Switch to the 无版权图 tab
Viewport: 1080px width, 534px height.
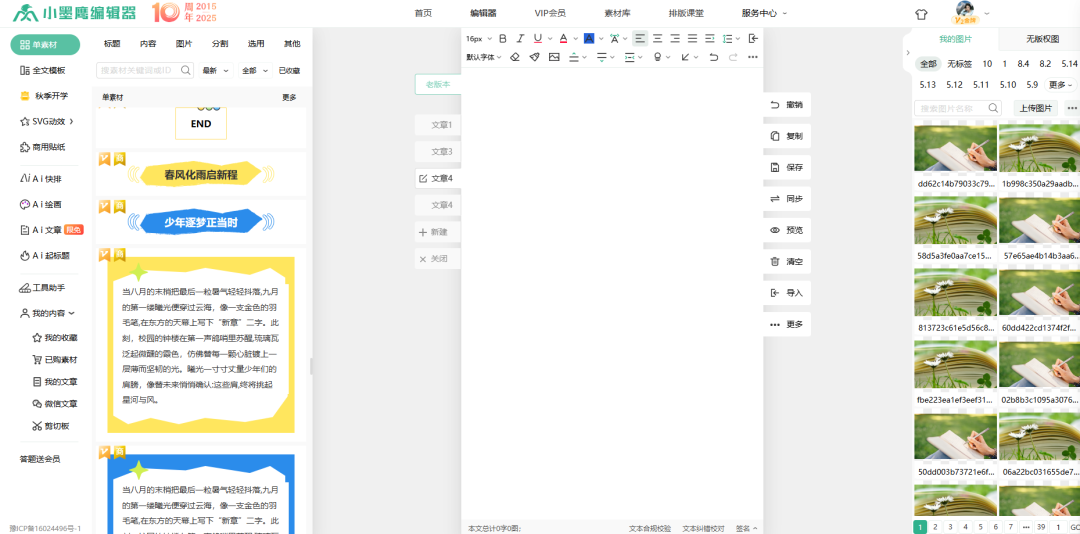1042,39
